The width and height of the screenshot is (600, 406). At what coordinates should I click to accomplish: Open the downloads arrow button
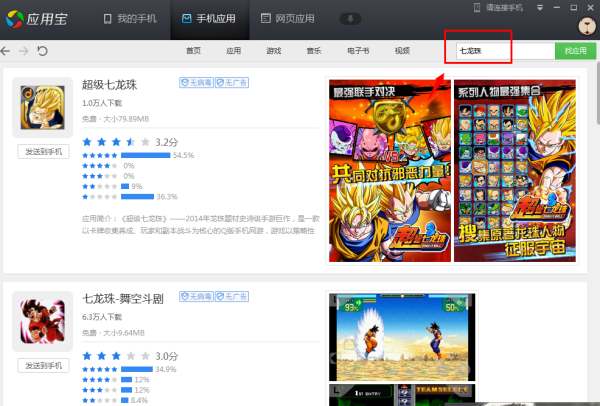coord(350,19)
